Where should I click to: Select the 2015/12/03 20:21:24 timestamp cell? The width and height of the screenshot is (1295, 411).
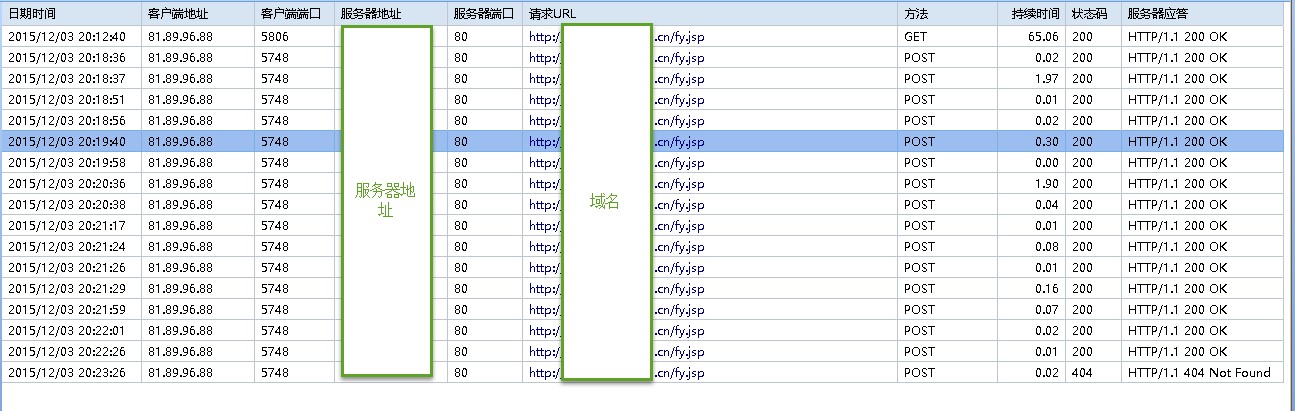click(x=67, y=246)
